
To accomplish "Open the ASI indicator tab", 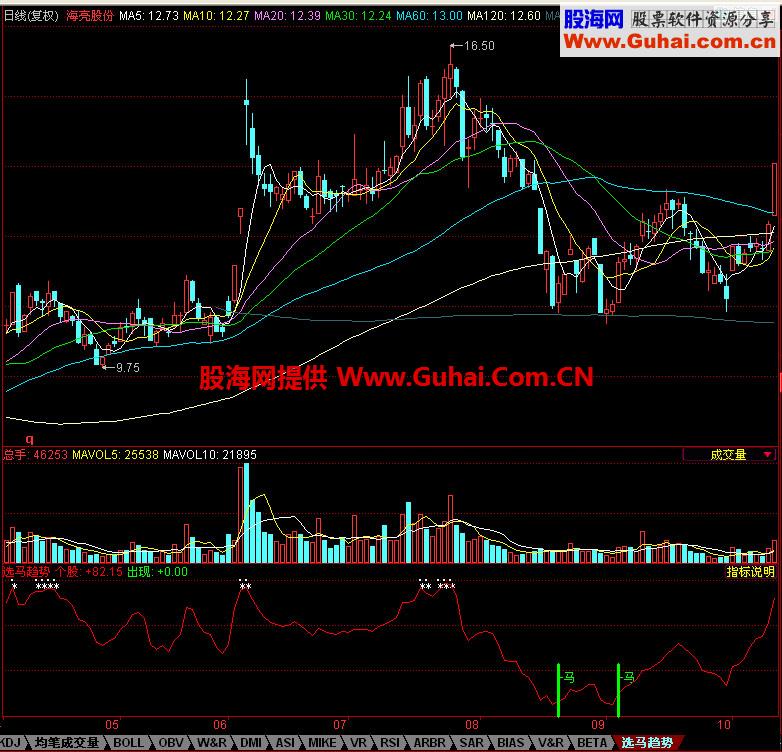I will coord(285,742).
